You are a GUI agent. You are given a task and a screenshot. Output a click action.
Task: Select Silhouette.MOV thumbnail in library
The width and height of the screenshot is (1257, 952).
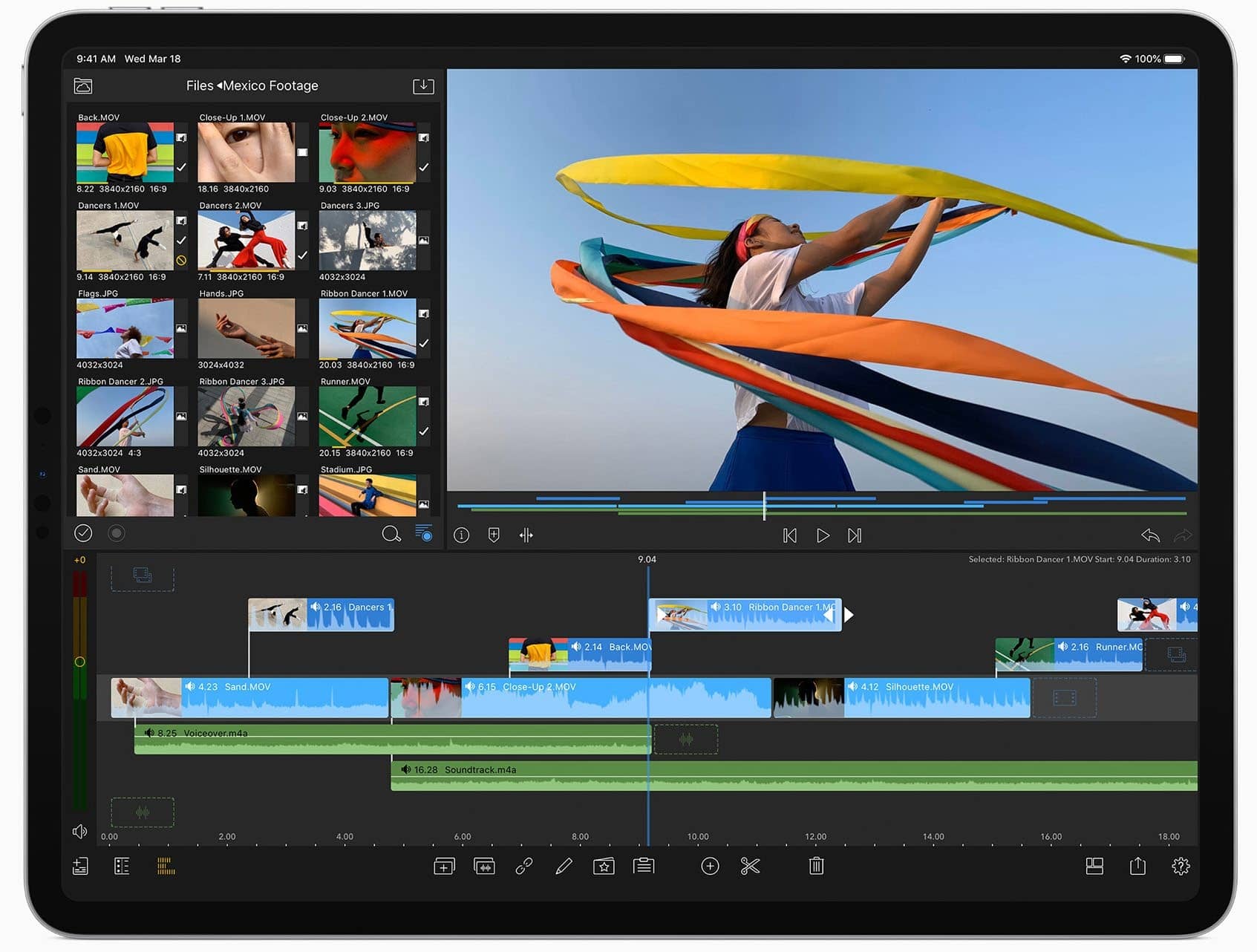click(246, 495)
